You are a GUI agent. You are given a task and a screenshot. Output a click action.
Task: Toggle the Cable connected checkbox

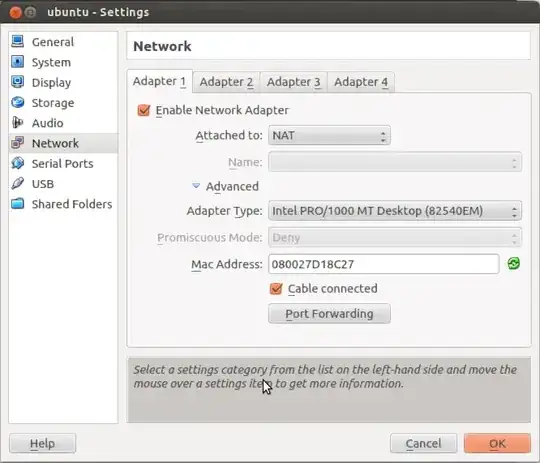pyautogui.click(x=276, y=289)
